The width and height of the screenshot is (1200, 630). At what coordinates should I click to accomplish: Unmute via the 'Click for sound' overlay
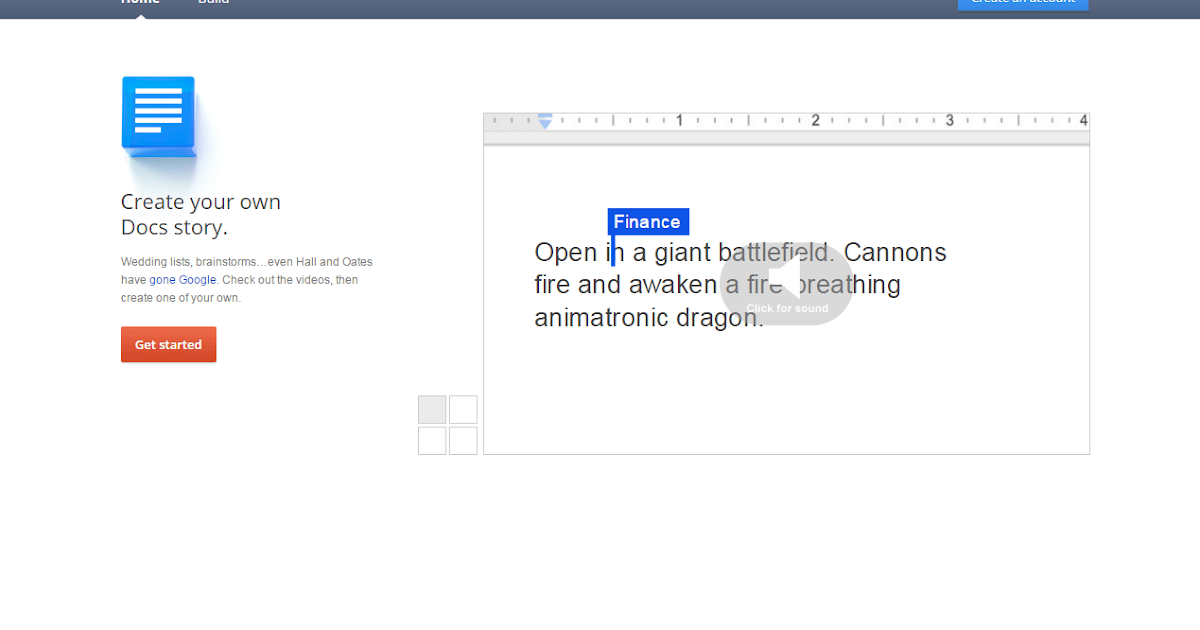coord(786,308)
